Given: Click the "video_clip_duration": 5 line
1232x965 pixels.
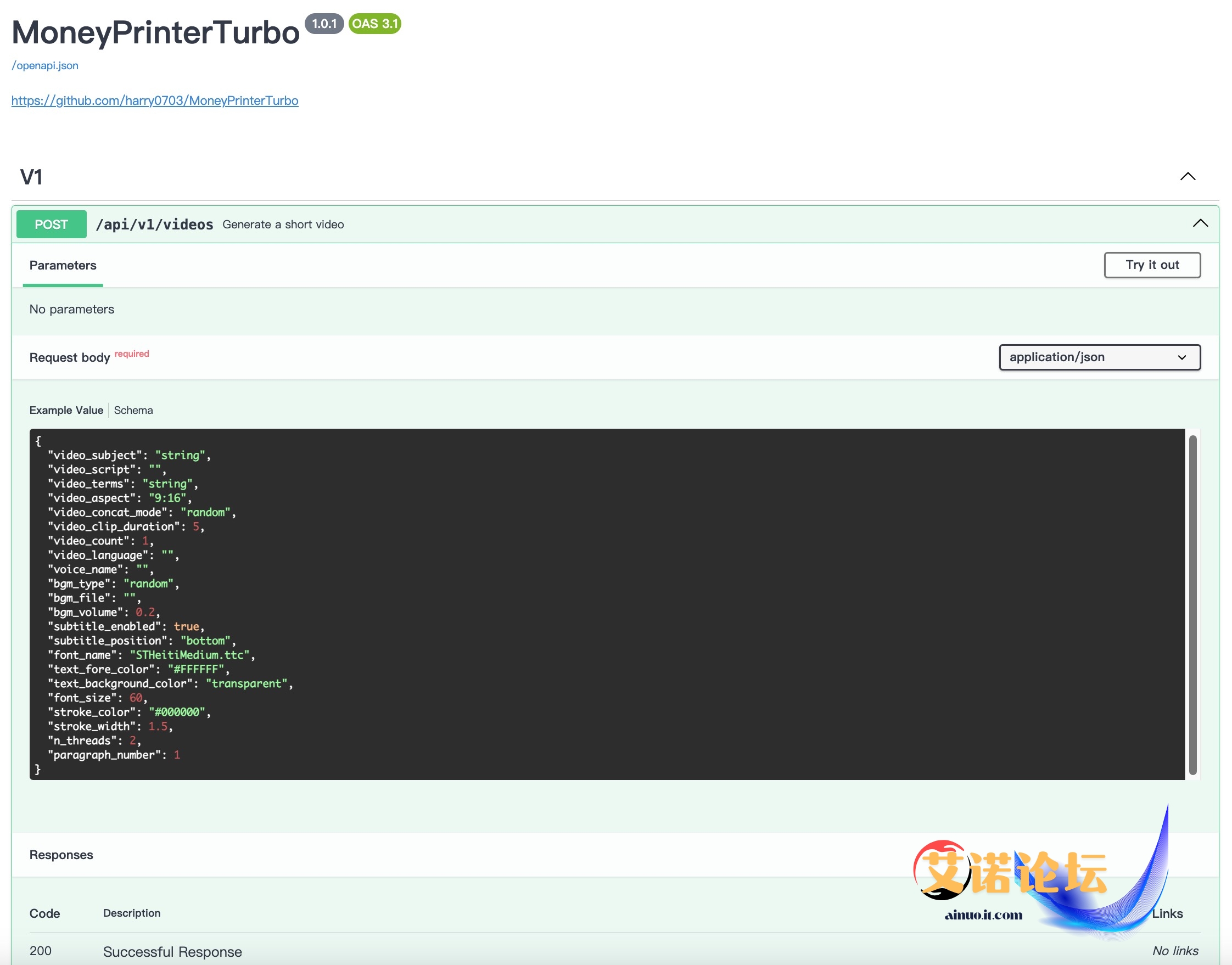Looking at the screenshot, I should click(x=126, y=526).
